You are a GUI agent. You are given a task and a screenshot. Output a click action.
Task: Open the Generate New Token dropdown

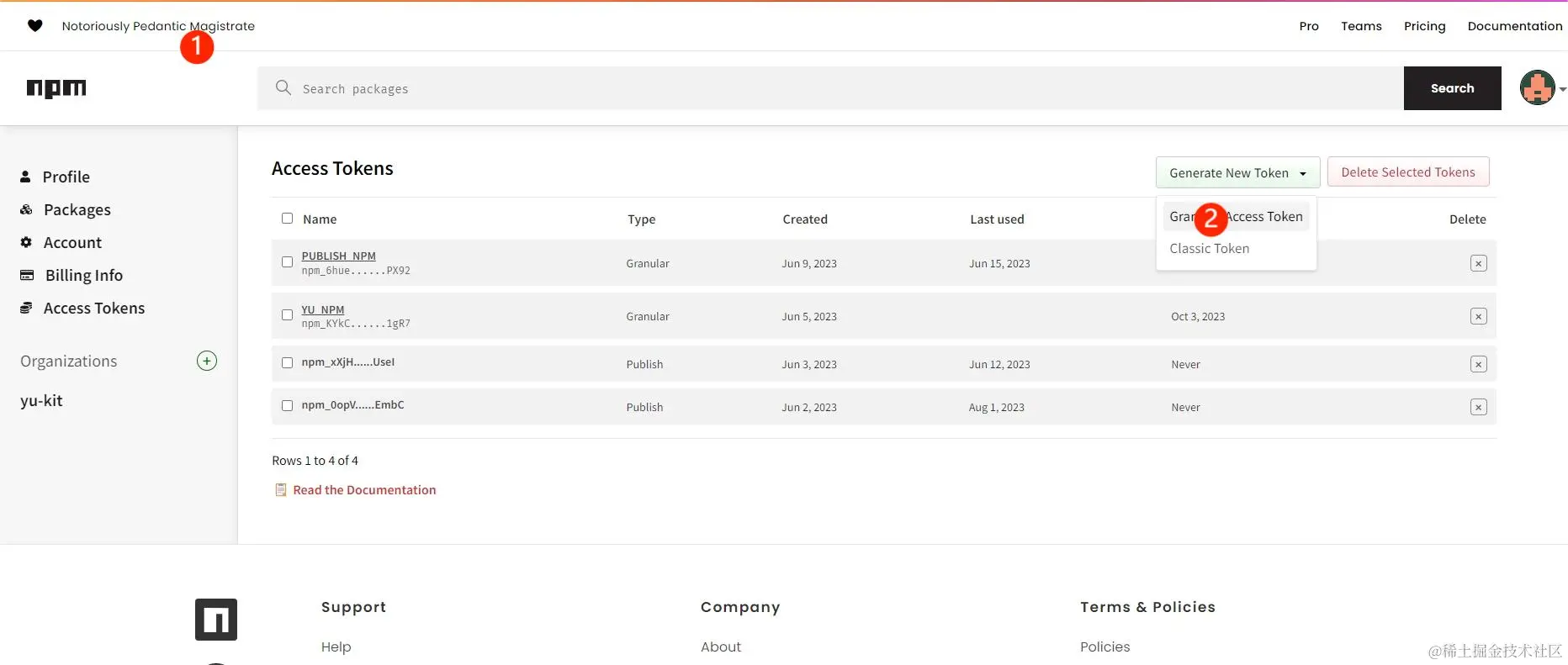click(1237, 172)
